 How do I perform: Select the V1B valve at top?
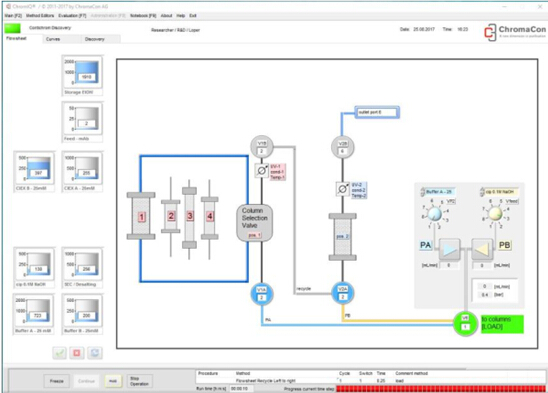pos(262,147)
